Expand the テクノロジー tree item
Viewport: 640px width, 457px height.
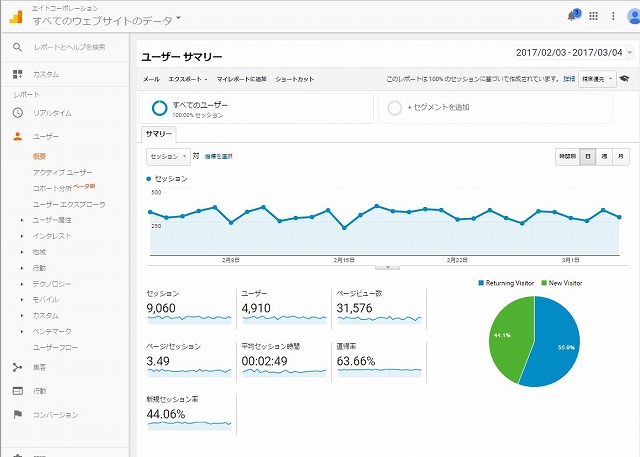coord(22,284)
